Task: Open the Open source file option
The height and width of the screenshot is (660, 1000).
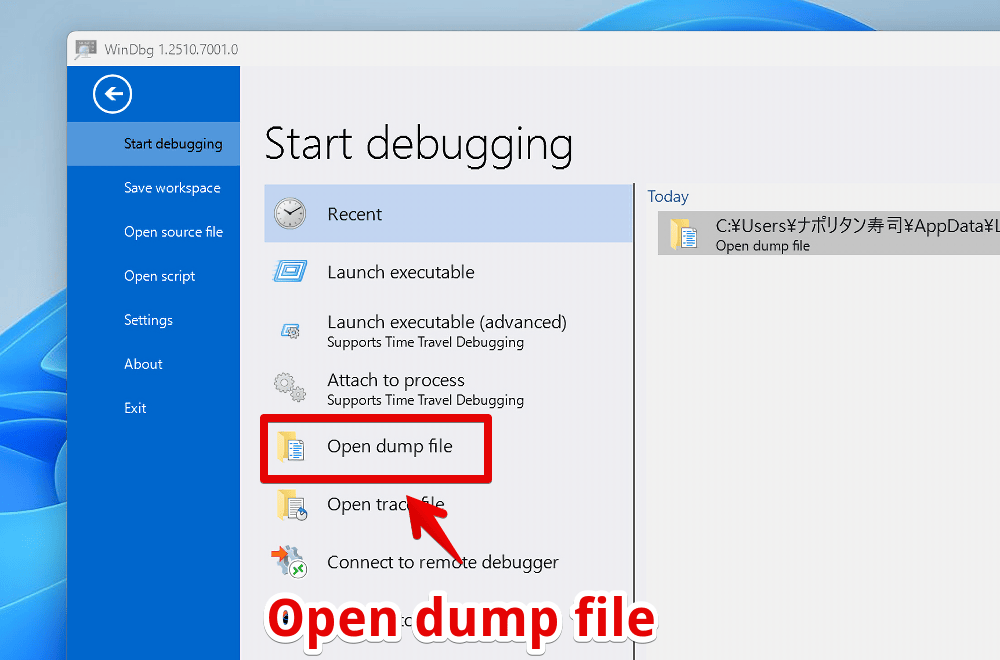Action: (173, 232)
